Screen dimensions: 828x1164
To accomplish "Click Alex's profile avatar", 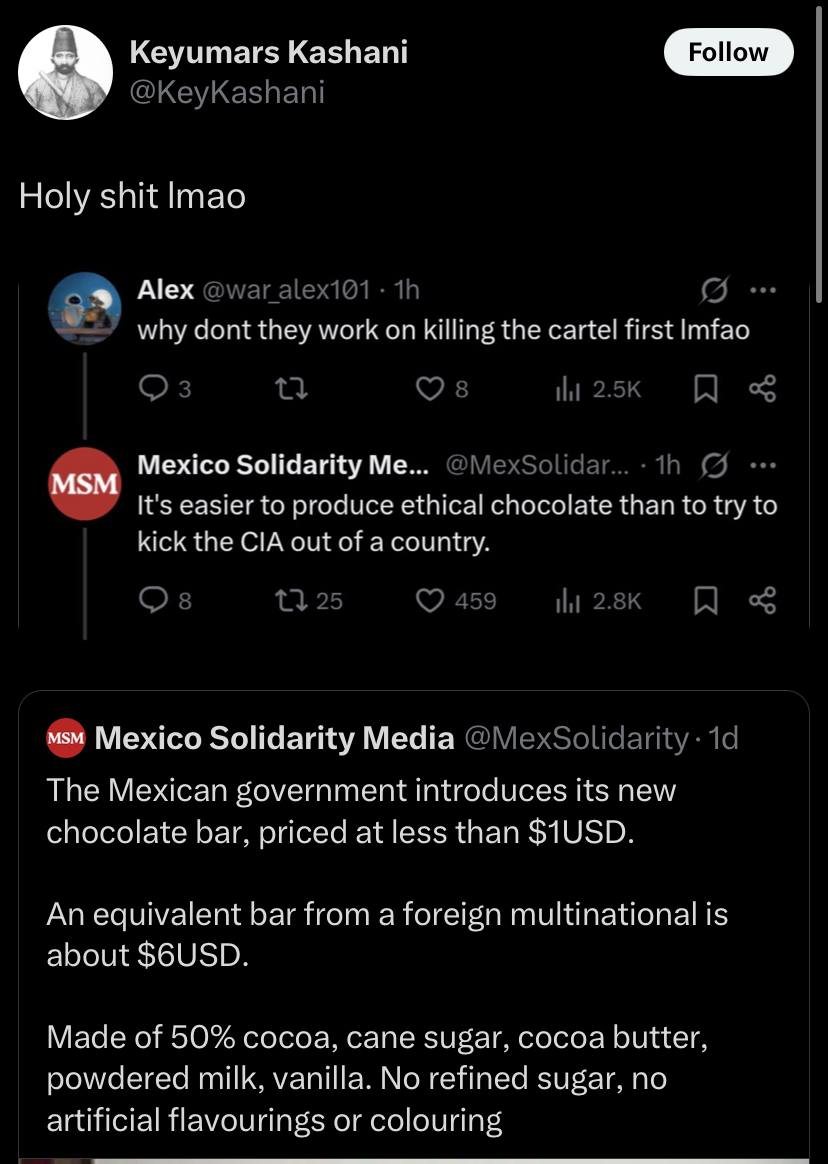I will point(85,307).
